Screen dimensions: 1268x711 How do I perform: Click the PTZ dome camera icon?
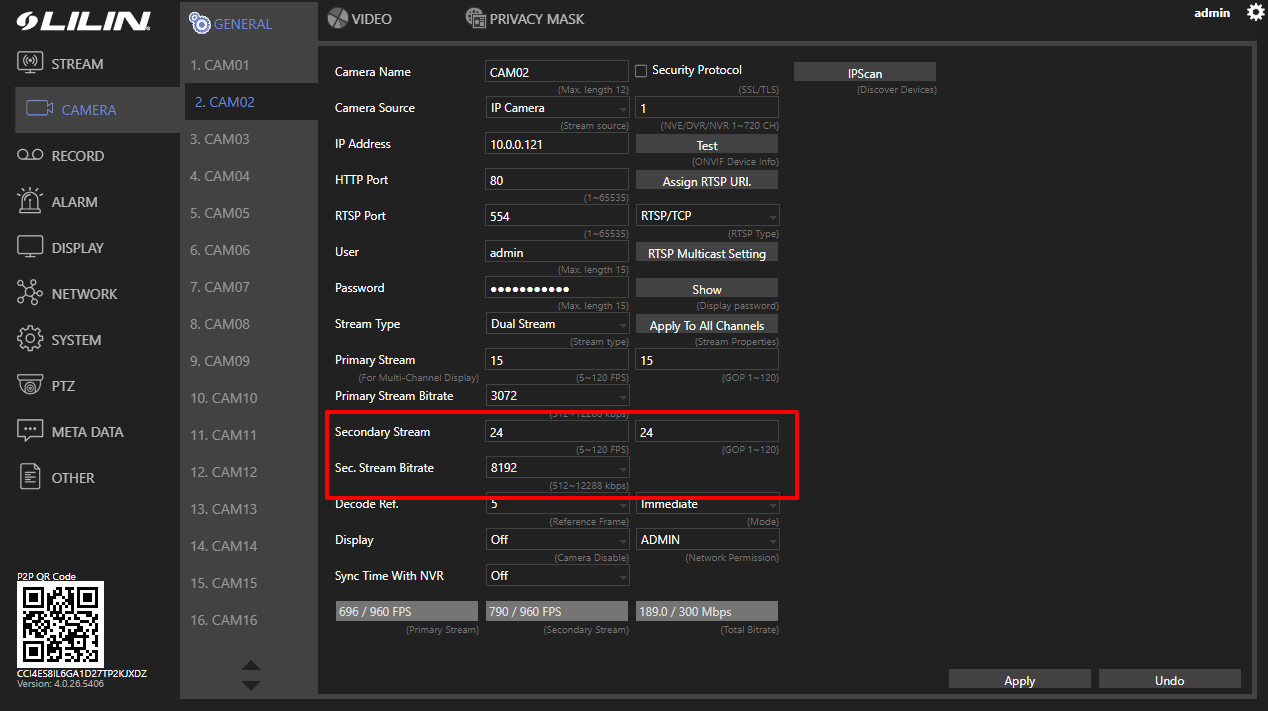click(x=31, y=385)
